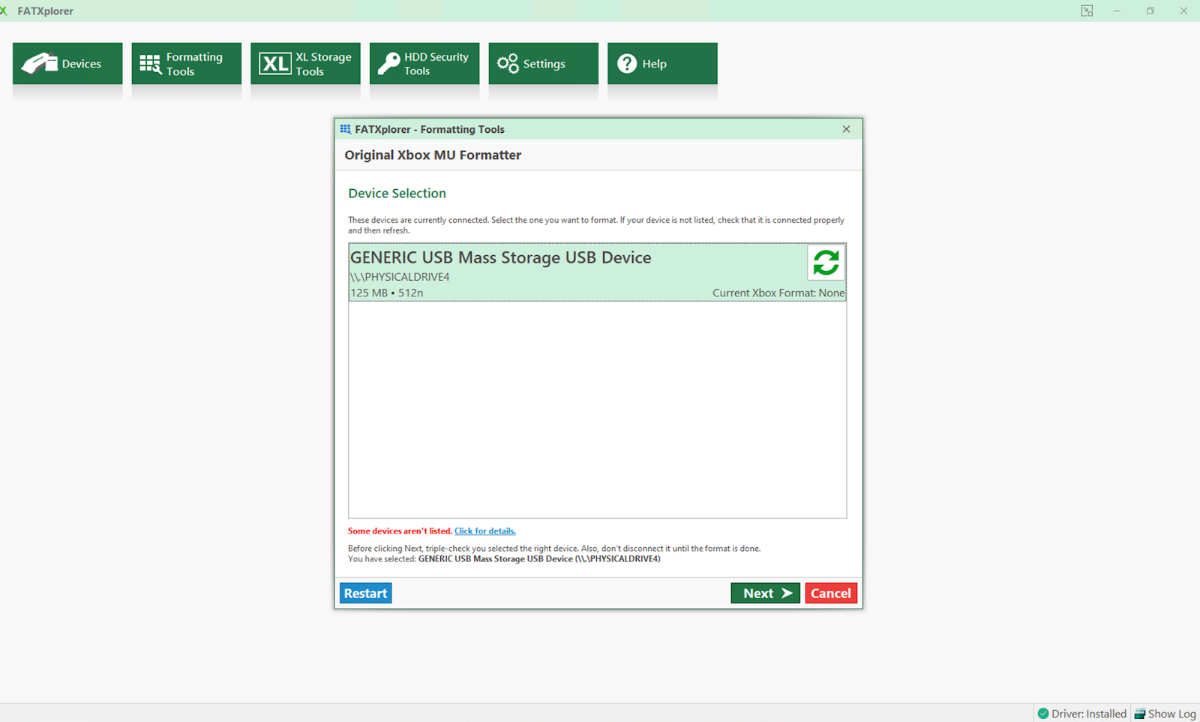1200x722 pixels.
Task: Click the \\.\PHYSICALDRIVE4 path text
Action: pos(400,277)
